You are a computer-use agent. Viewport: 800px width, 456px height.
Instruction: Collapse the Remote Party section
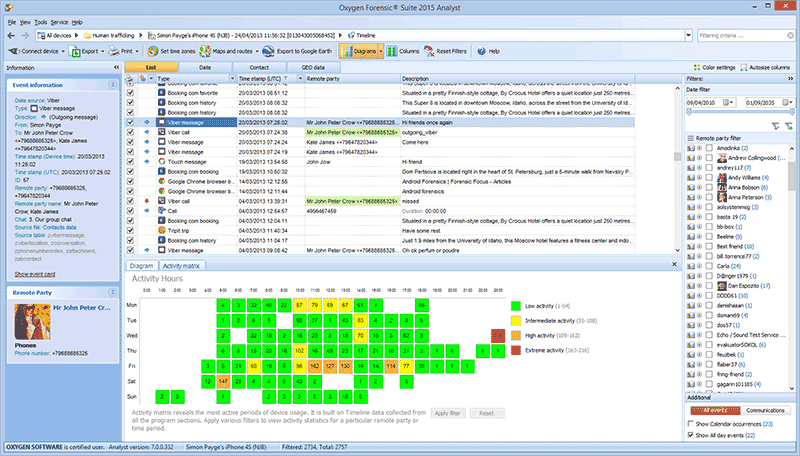(113, 292)
